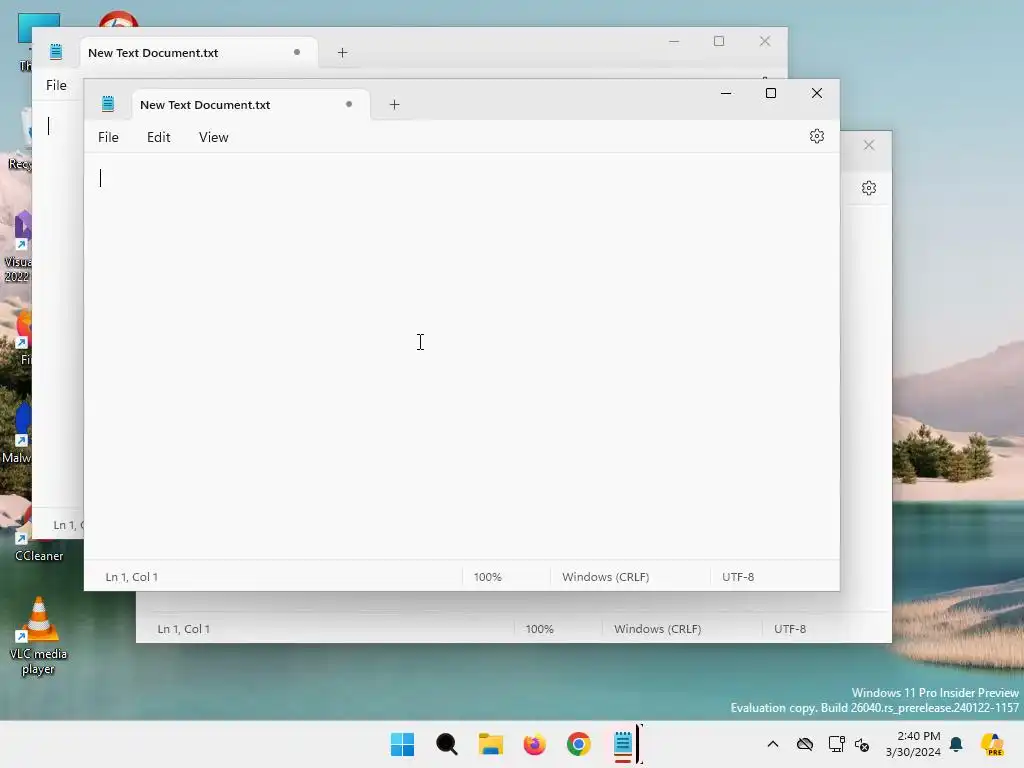Open the File menu in front Notepad window
Image resolution: width=1024 pixels, height=768 pixels.
[108, 137]
